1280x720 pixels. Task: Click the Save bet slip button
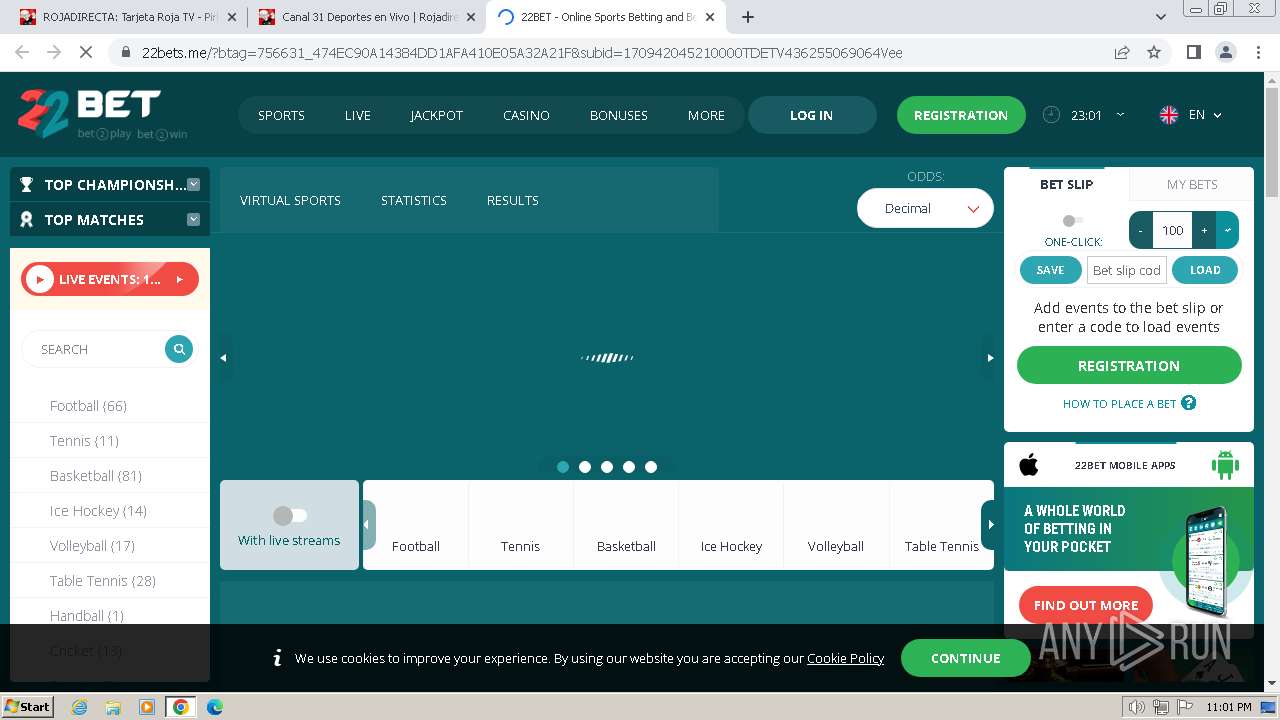coord(1050,270)
